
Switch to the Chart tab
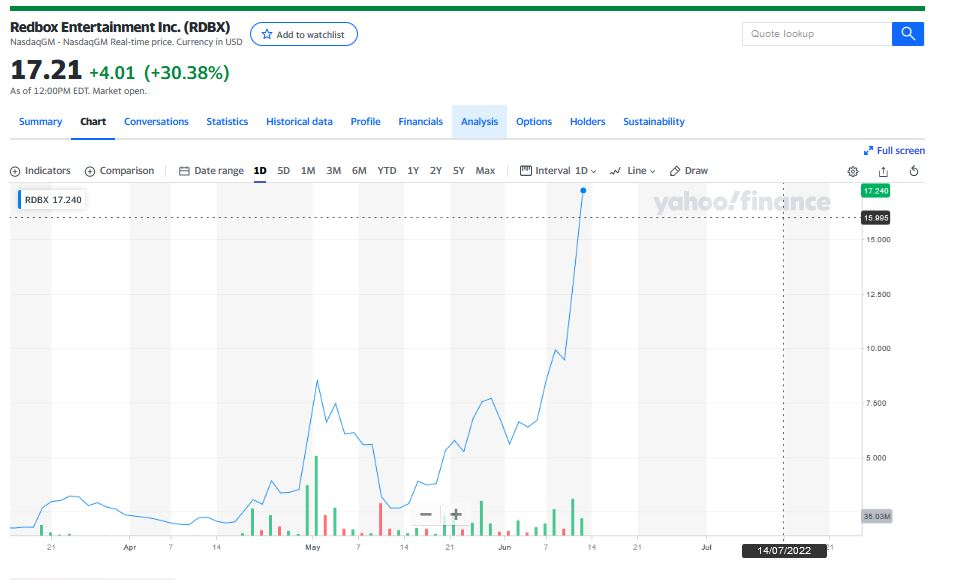[93, 122]
